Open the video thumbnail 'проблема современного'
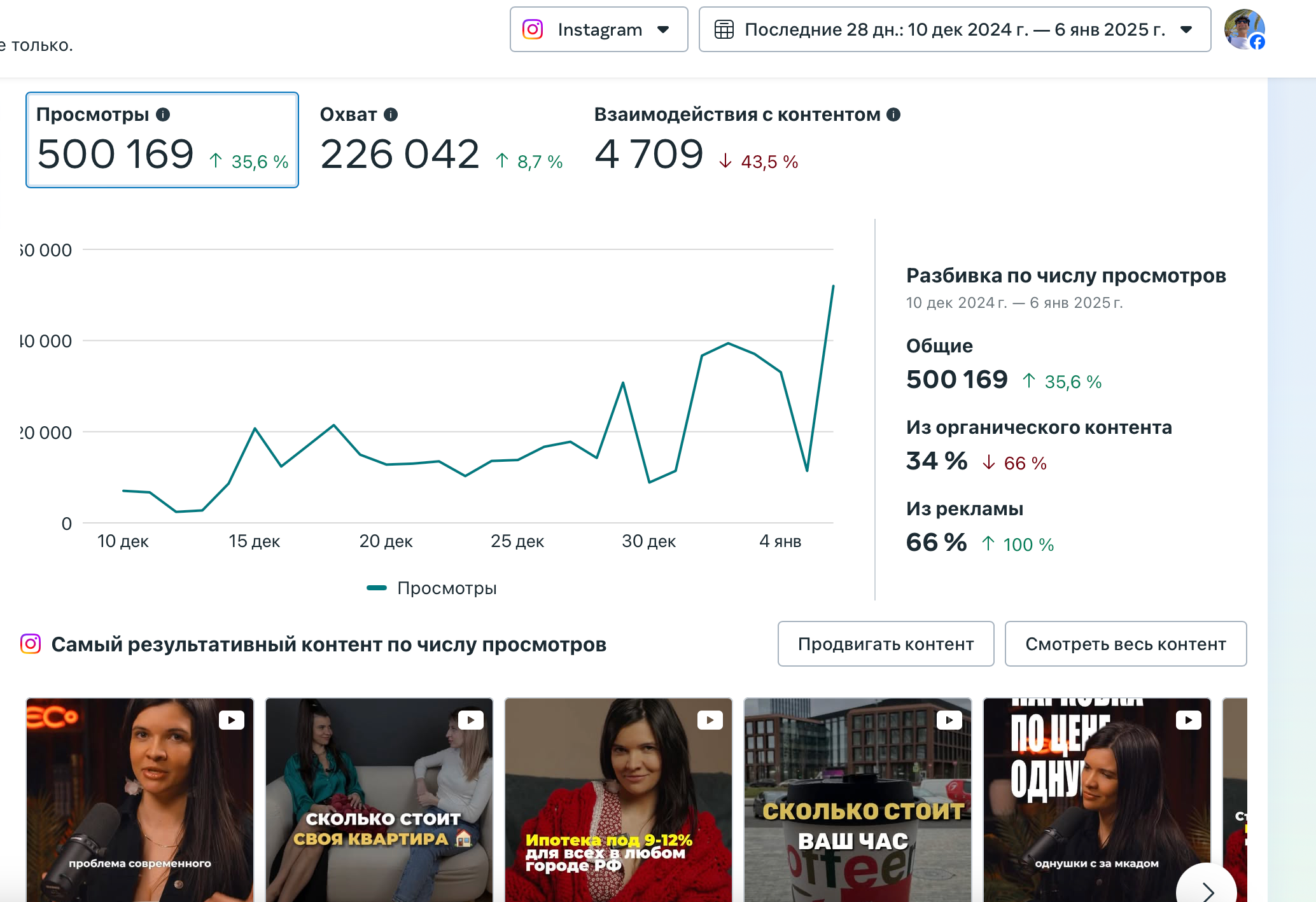This screenshot has width=1316, height=902. point(140,800)
